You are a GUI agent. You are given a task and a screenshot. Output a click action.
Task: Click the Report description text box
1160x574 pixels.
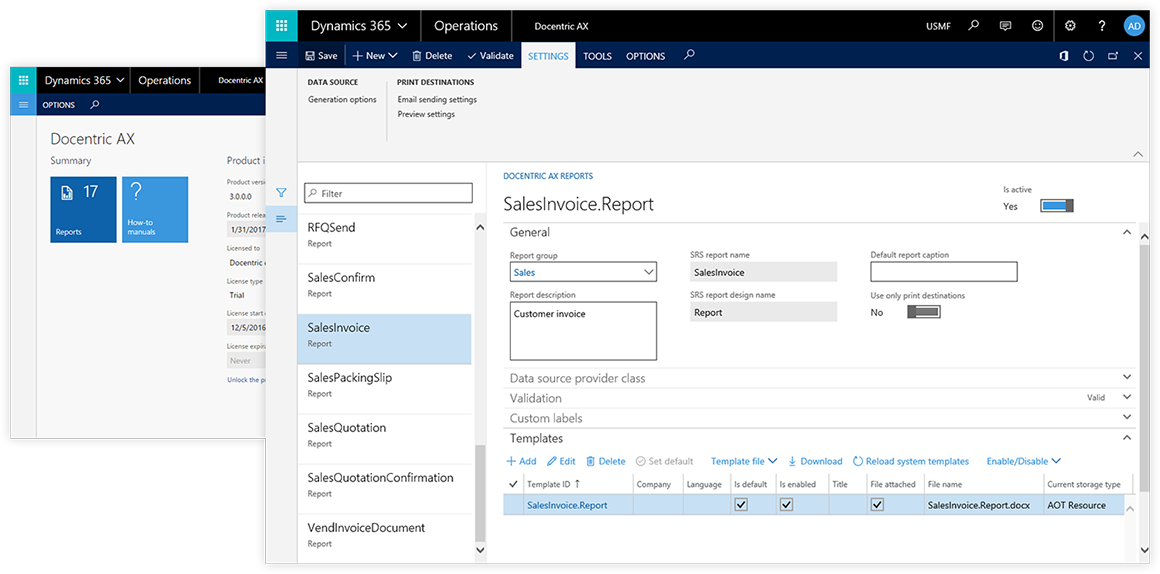[x=583, y=331]
